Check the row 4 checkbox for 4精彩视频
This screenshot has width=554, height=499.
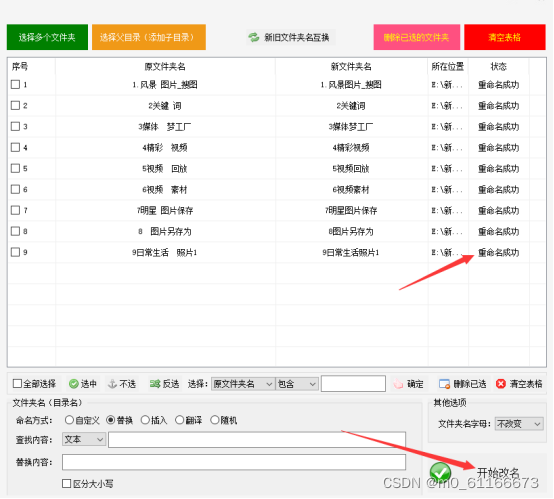point(15,147)
